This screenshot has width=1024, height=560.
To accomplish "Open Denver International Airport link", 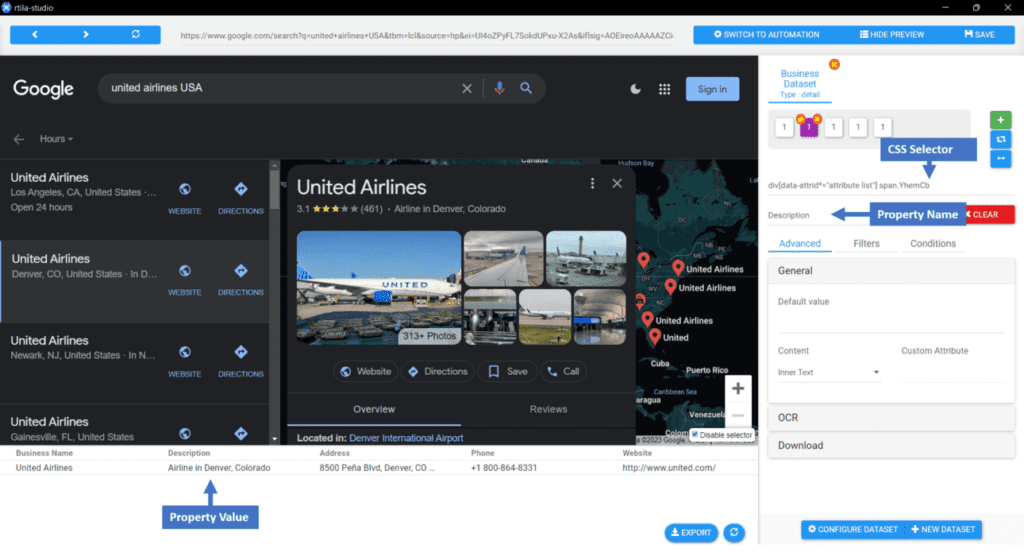I will [406, 438].
